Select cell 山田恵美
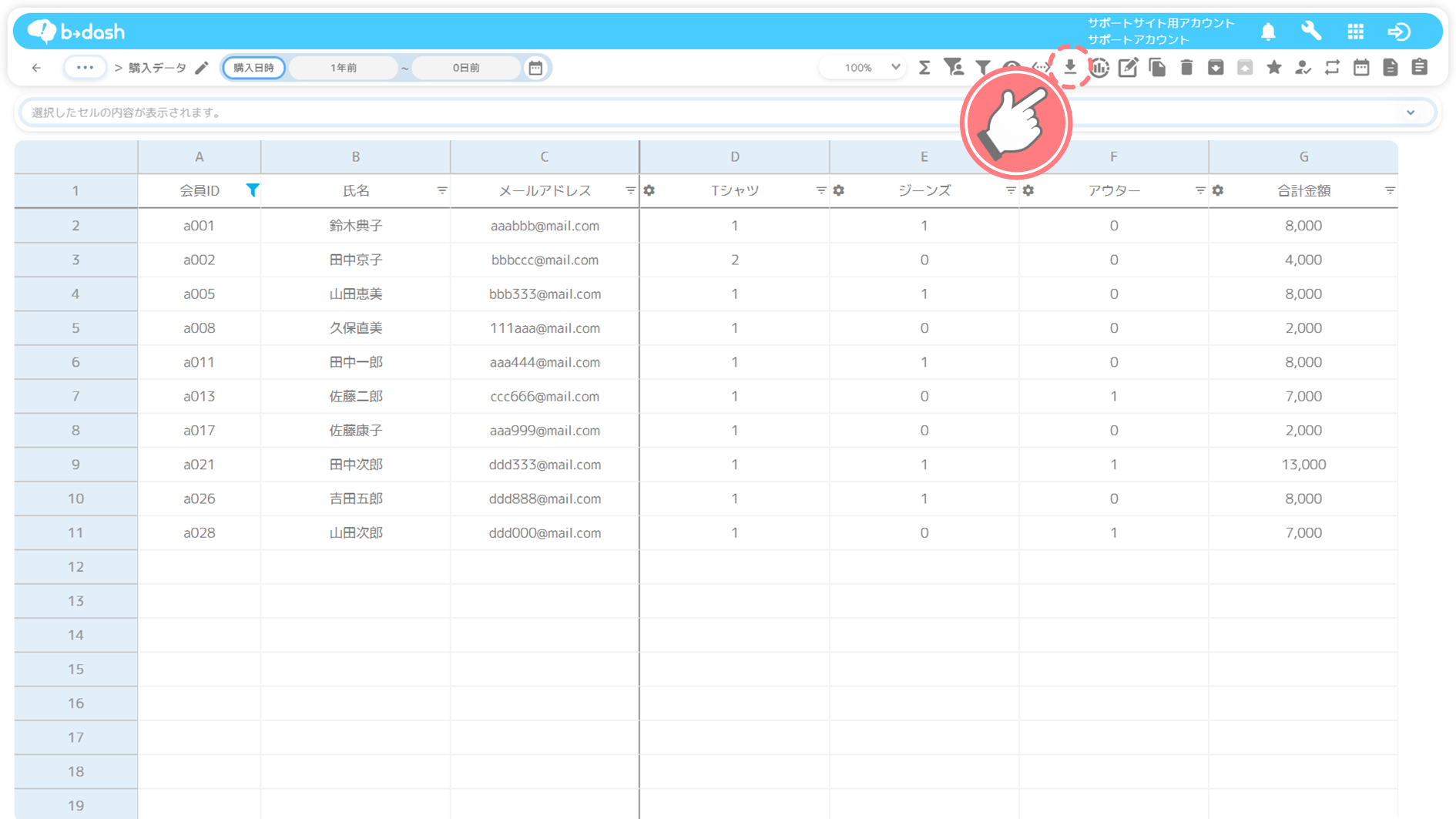The image size is (1456, 819). [x=356, y=294]
